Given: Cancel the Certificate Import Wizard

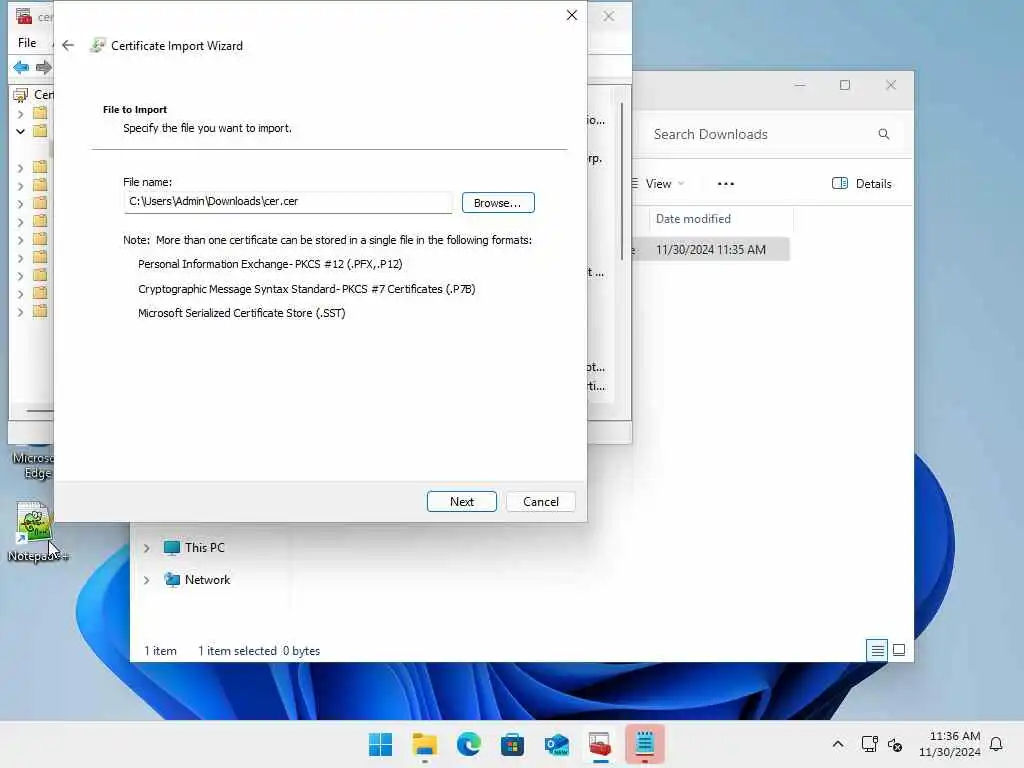Looking at the screenshot, I should [541, 502].
